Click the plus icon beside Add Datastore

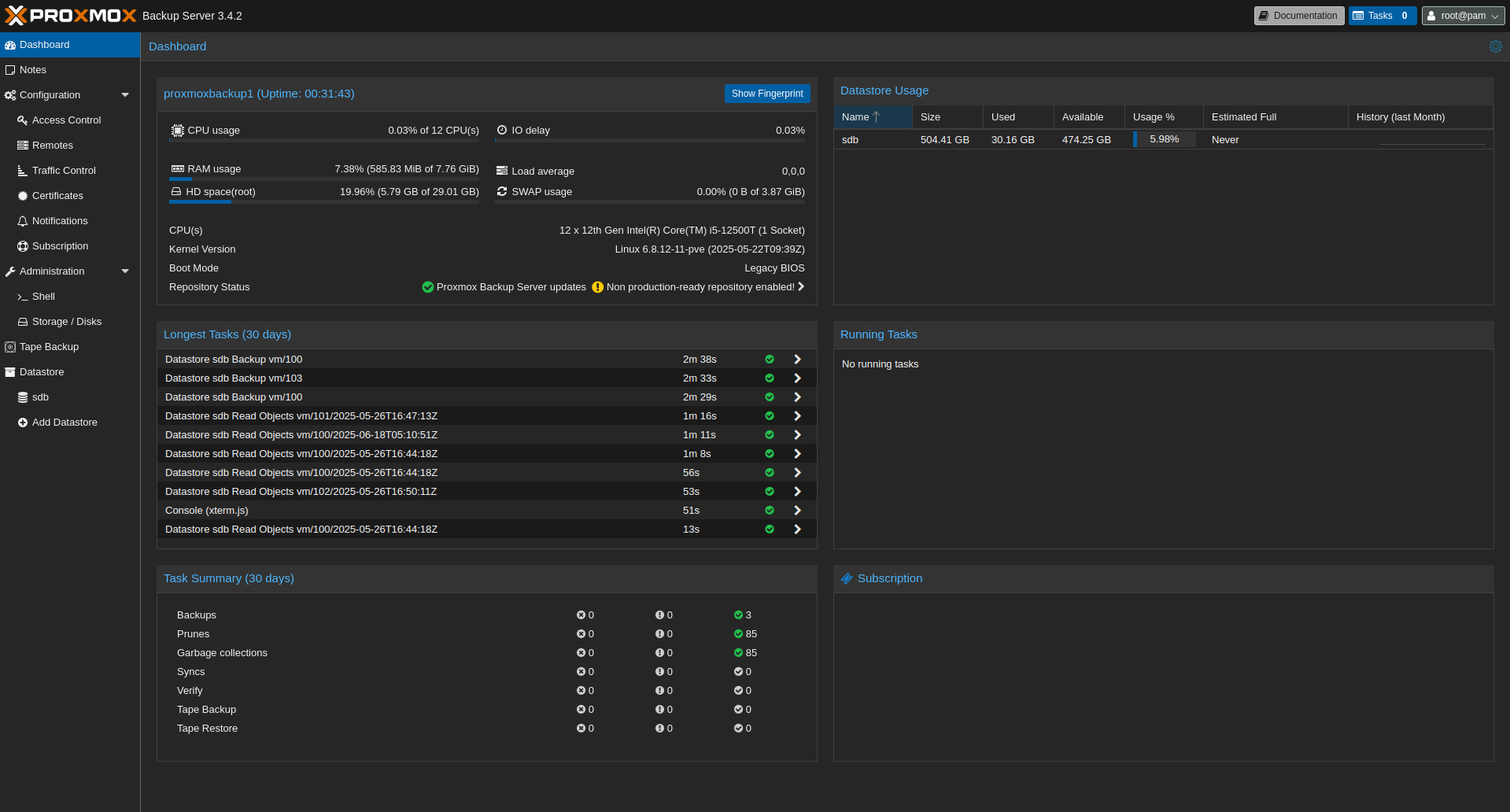click(23, 423)
